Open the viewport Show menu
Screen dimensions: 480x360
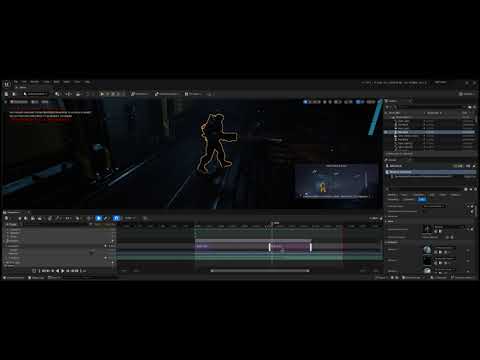tap(45, 102)
